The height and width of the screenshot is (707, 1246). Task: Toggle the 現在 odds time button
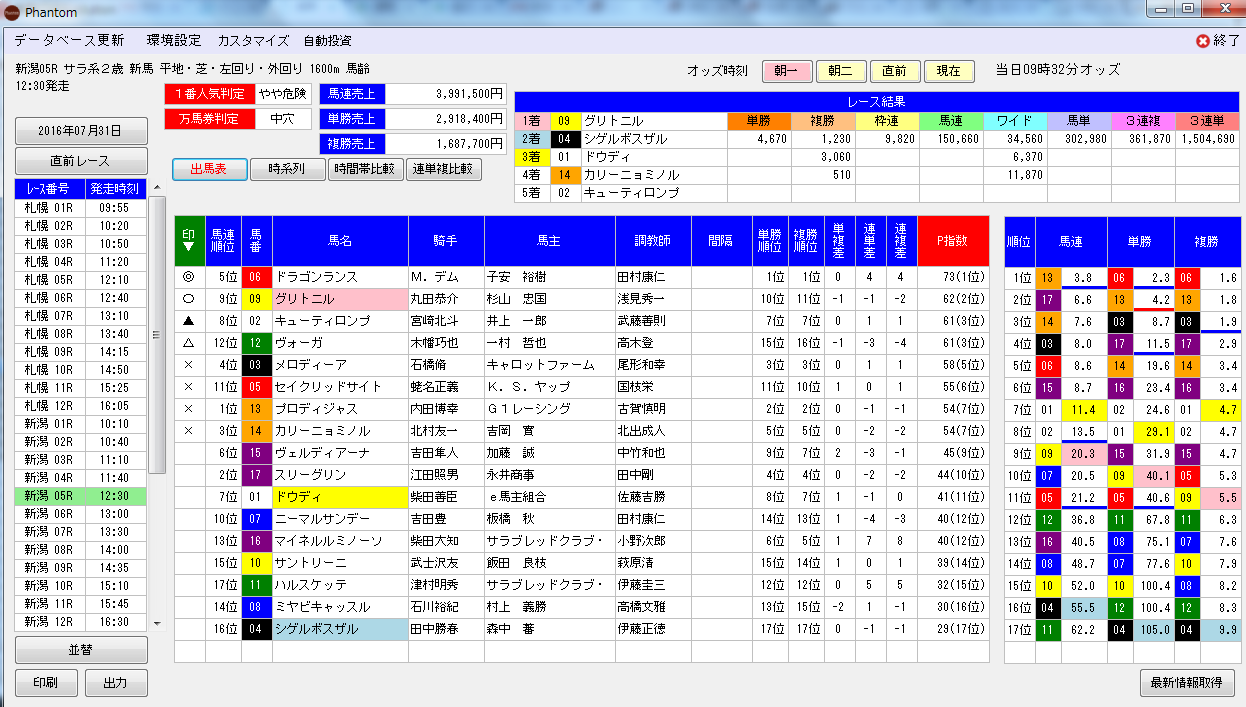point(948,71)
